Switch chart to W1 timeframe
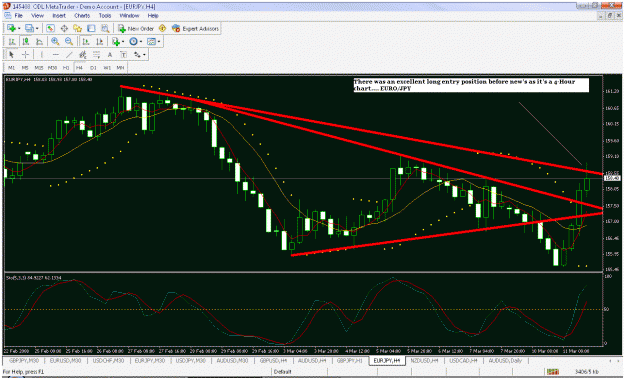This screenshot has height=378, width=625. [x=107, y=68]
